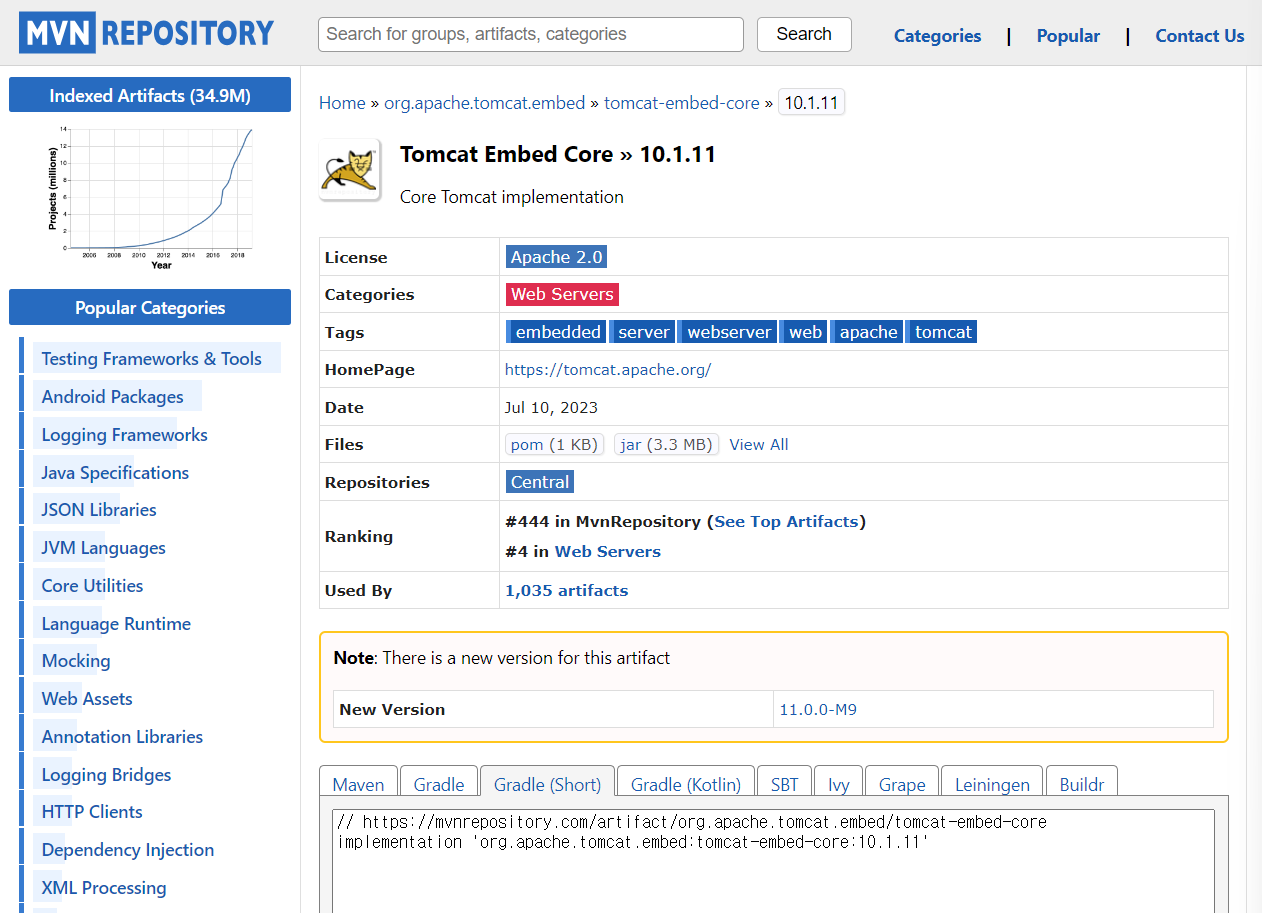Open Core Utilities category
Viewport: 1262px width, 913px height.
point(92,585)
